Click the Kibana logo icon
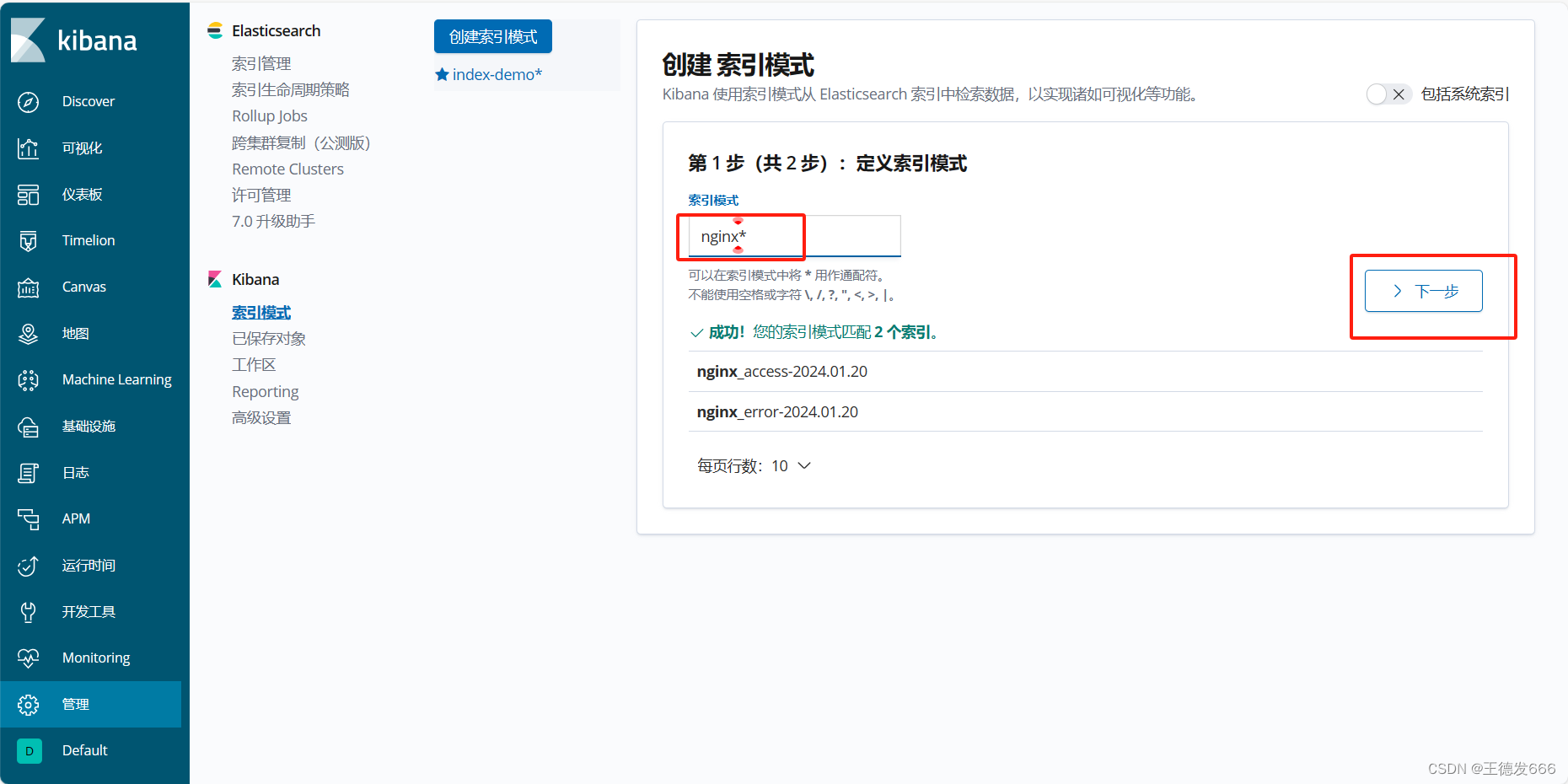 [28, 40]
